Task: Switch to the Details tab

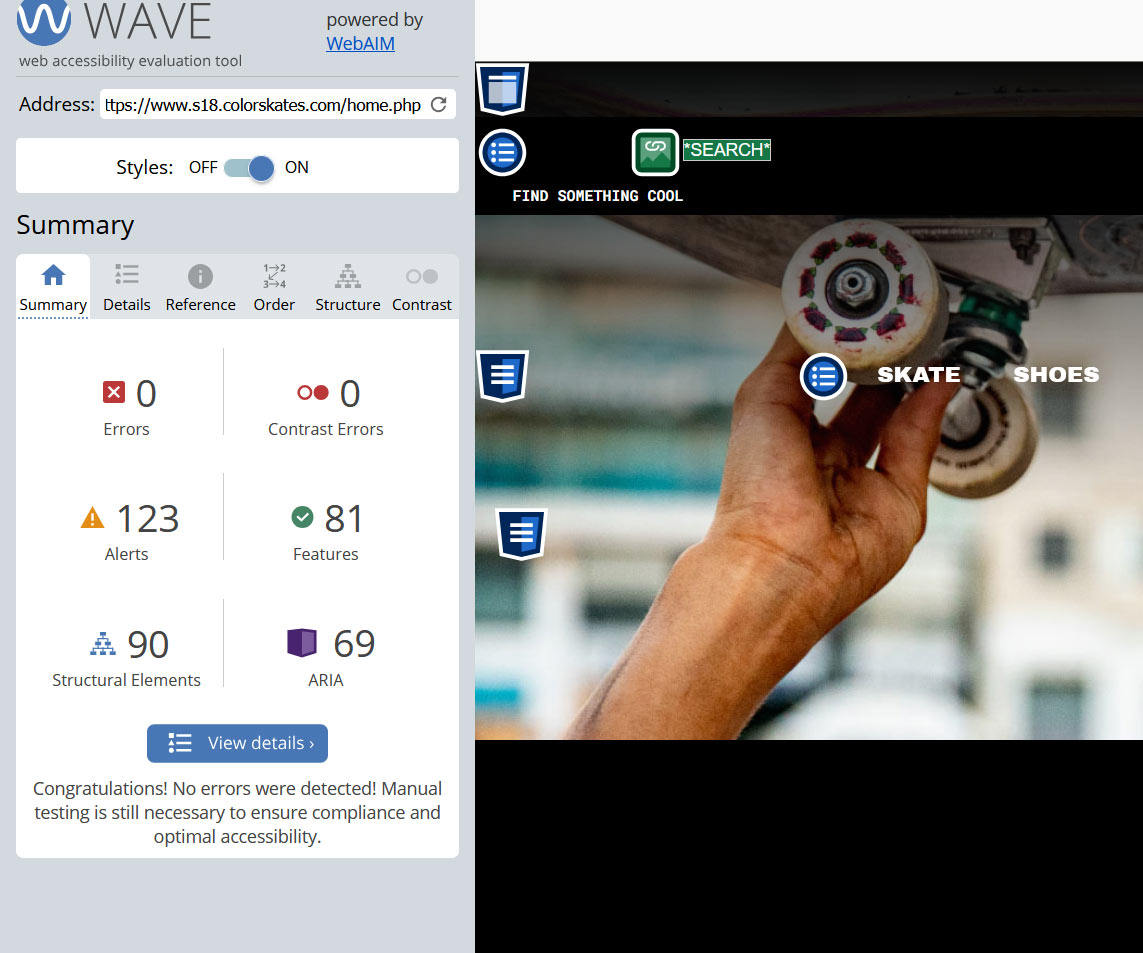Action: (x=127, y=287)
